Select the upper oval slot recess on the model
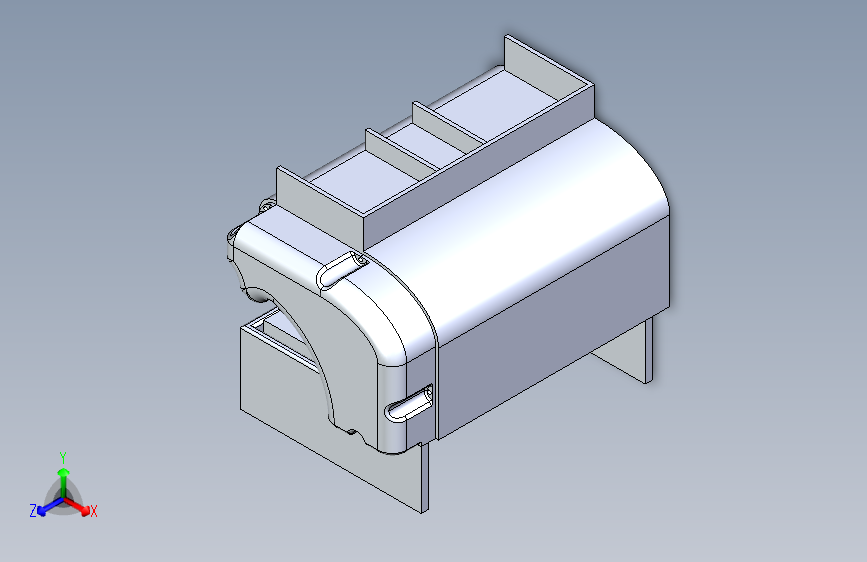This screenshot has width=867, height=562. click(343, 269)
